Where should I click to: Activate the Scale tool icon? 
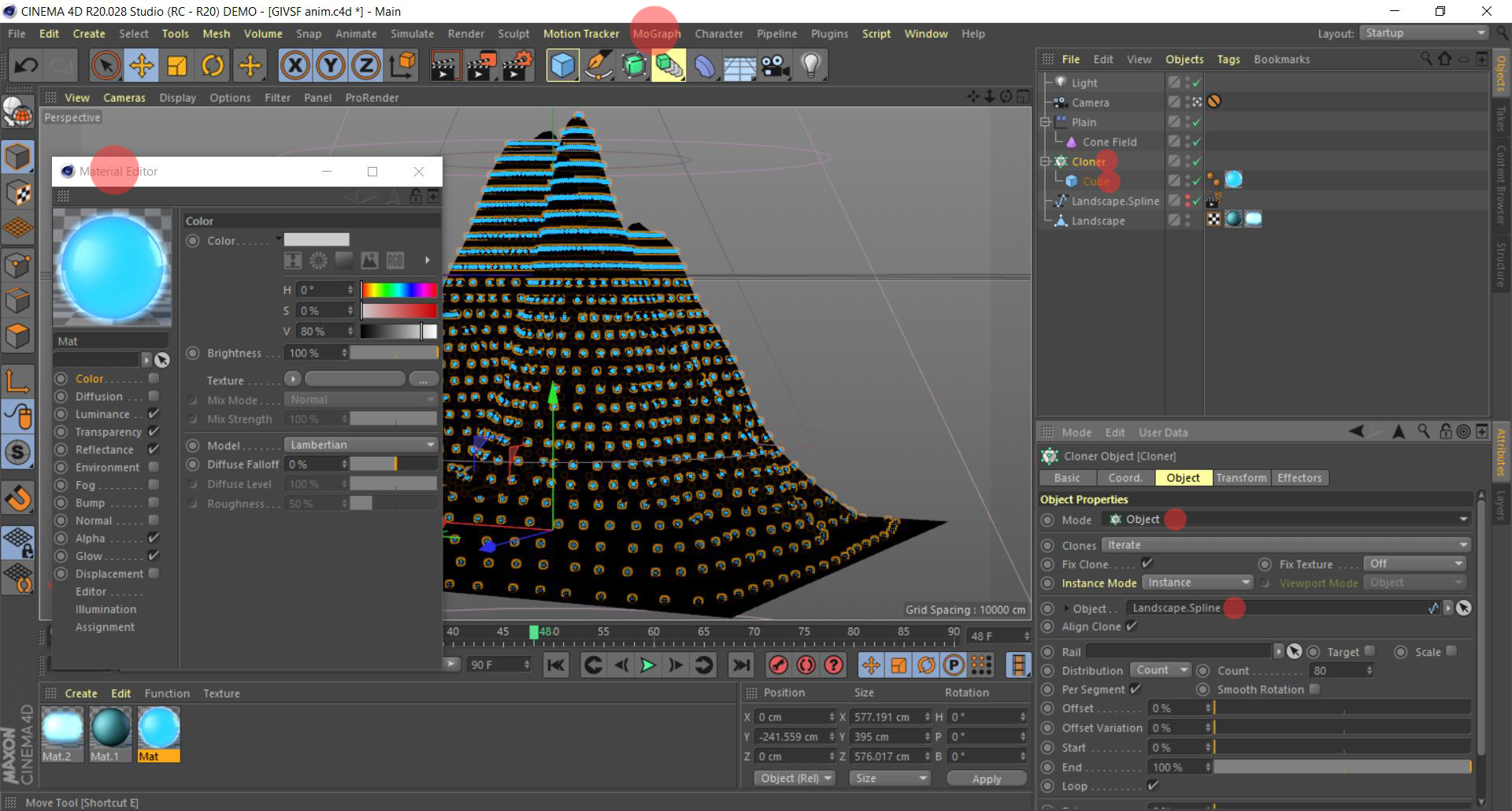(x=177, y=65)
